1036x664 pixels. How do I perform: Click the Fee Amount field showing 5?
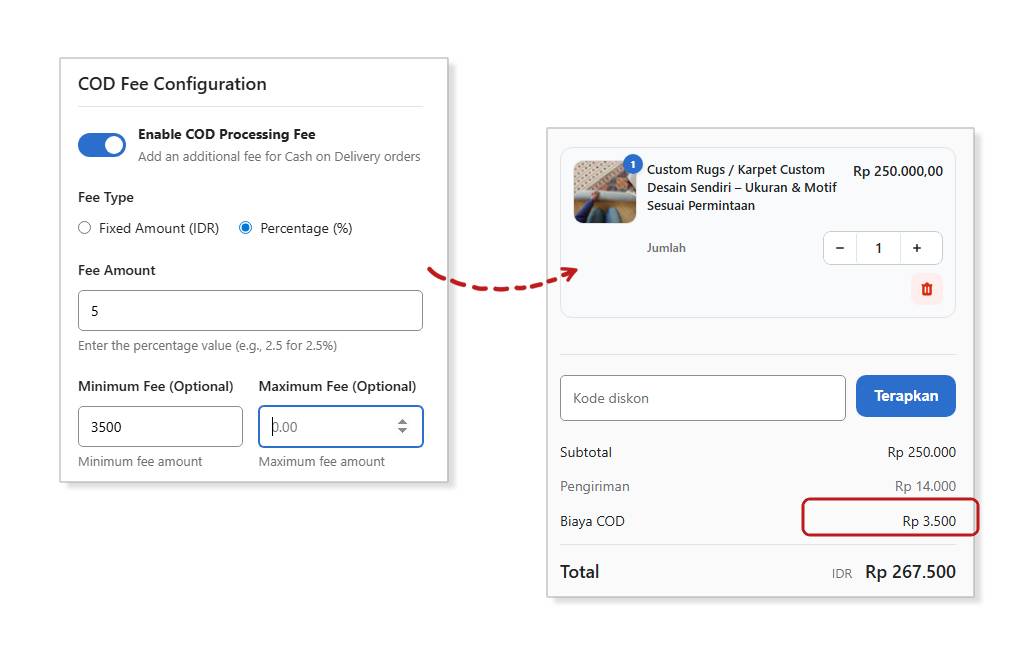[250, 310]
